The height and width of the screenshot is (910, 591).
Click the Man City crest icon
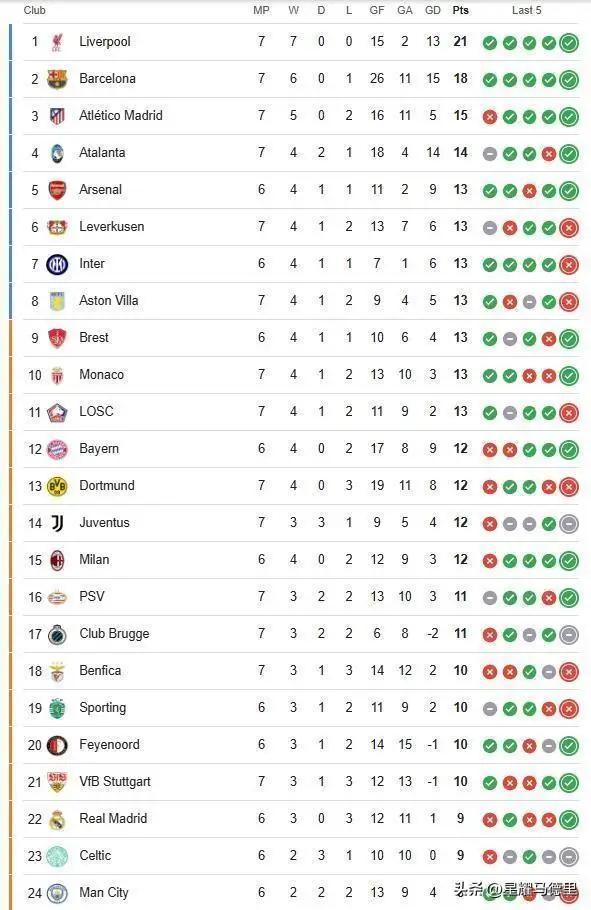coord(57,893)
